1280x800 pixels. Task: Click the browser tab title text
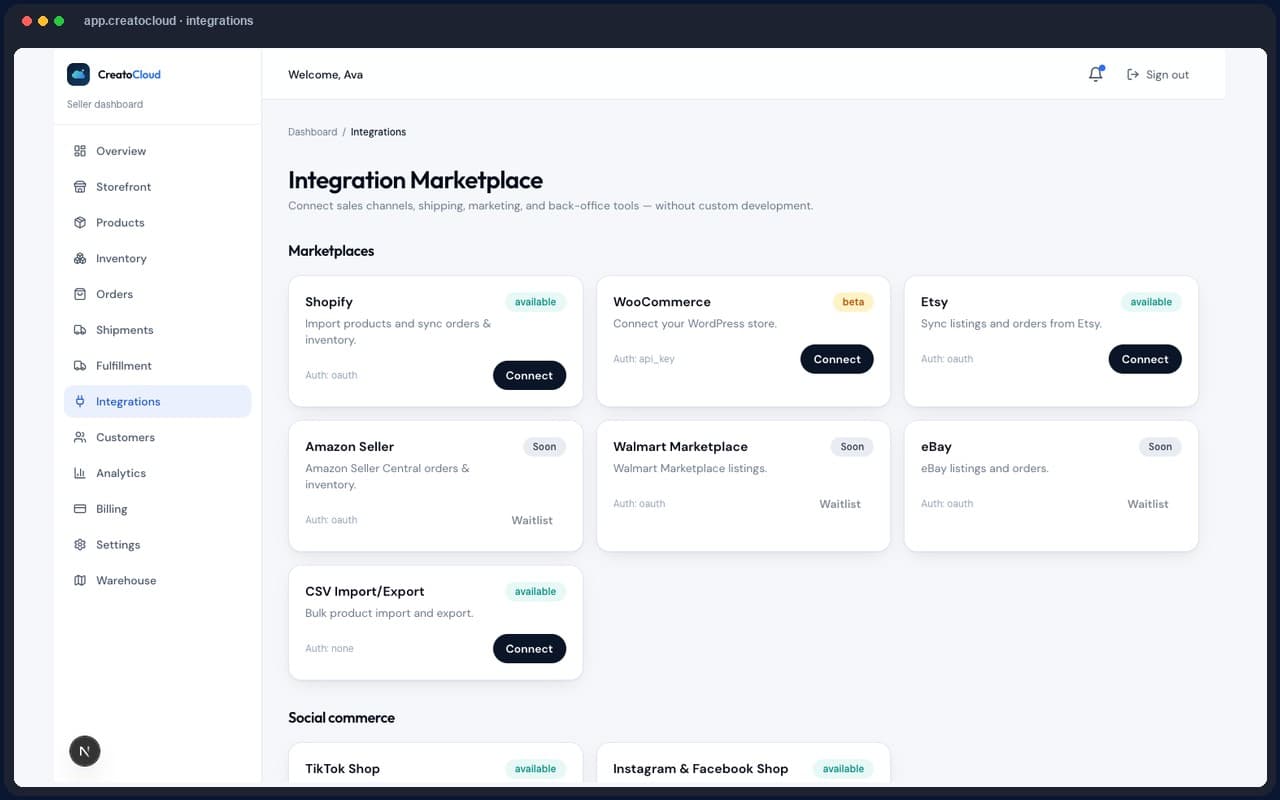[168, 21]
